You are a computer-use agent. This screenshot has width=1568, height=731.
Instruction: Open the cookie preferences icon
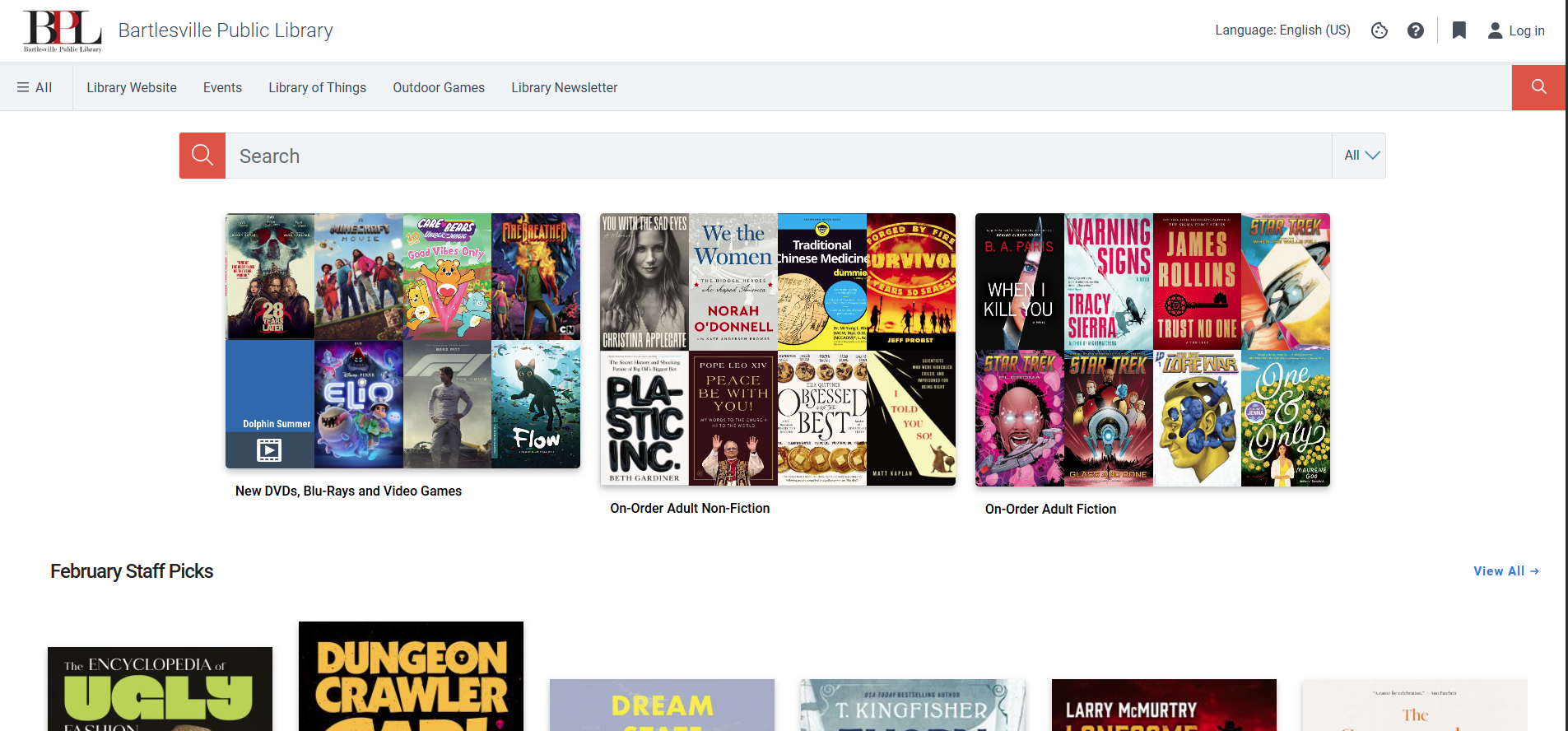1380,30
